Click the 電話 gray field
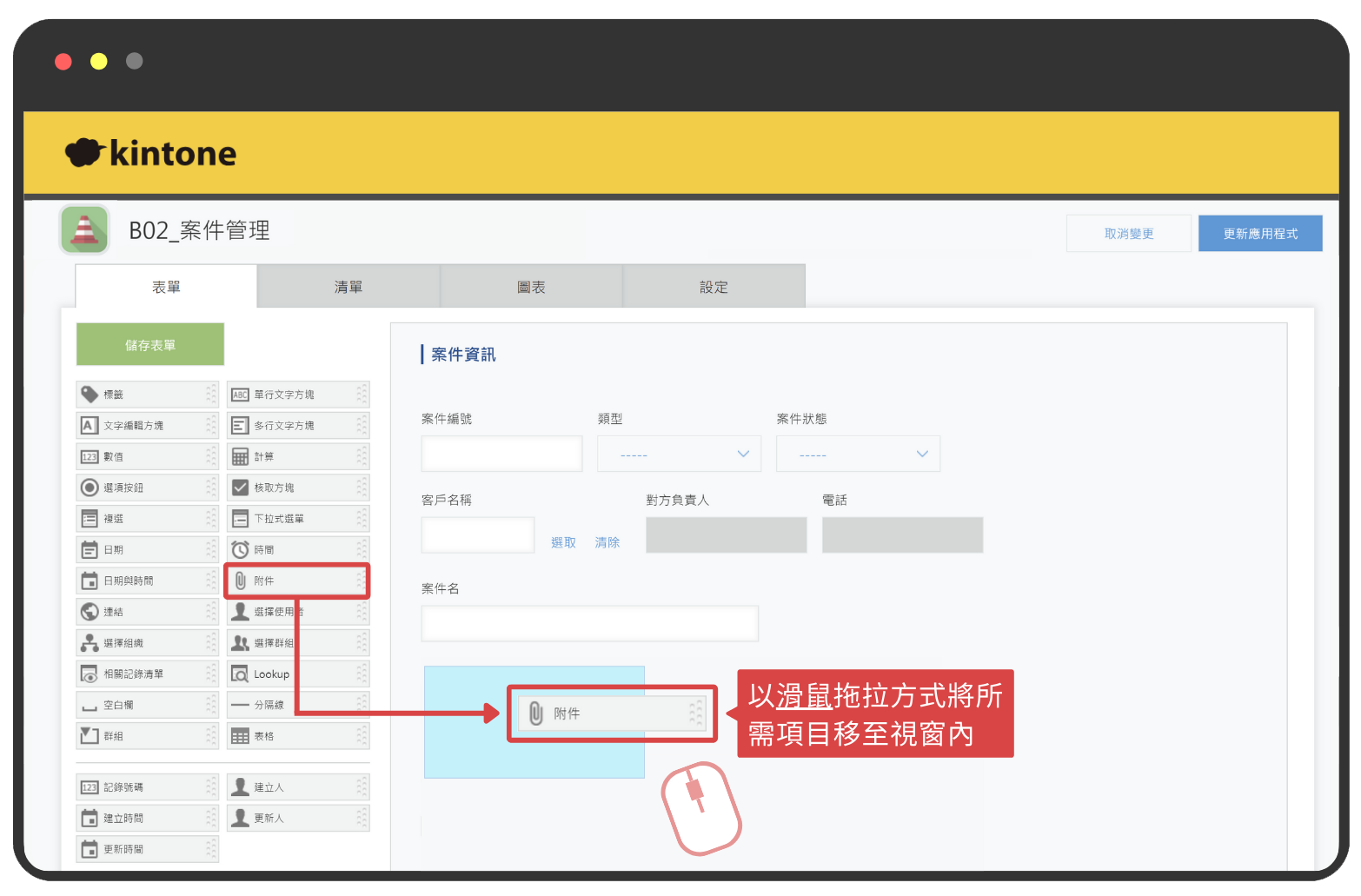This screenshot has width=1361, height=896. click(x=902, y=535)
